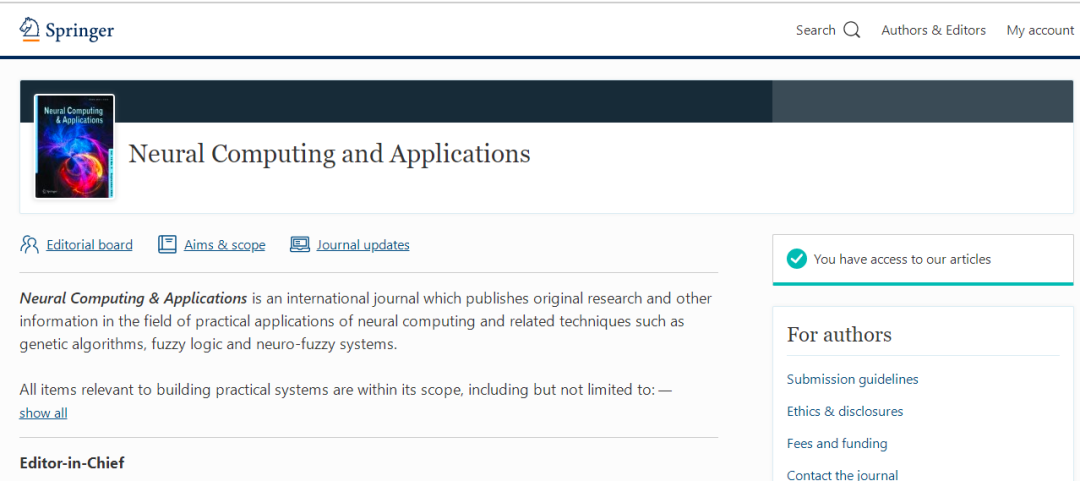1080x481 pixels.
Task: Click the Aims & scope document icon
Action: pyautogui.click(x=167, y=244)
